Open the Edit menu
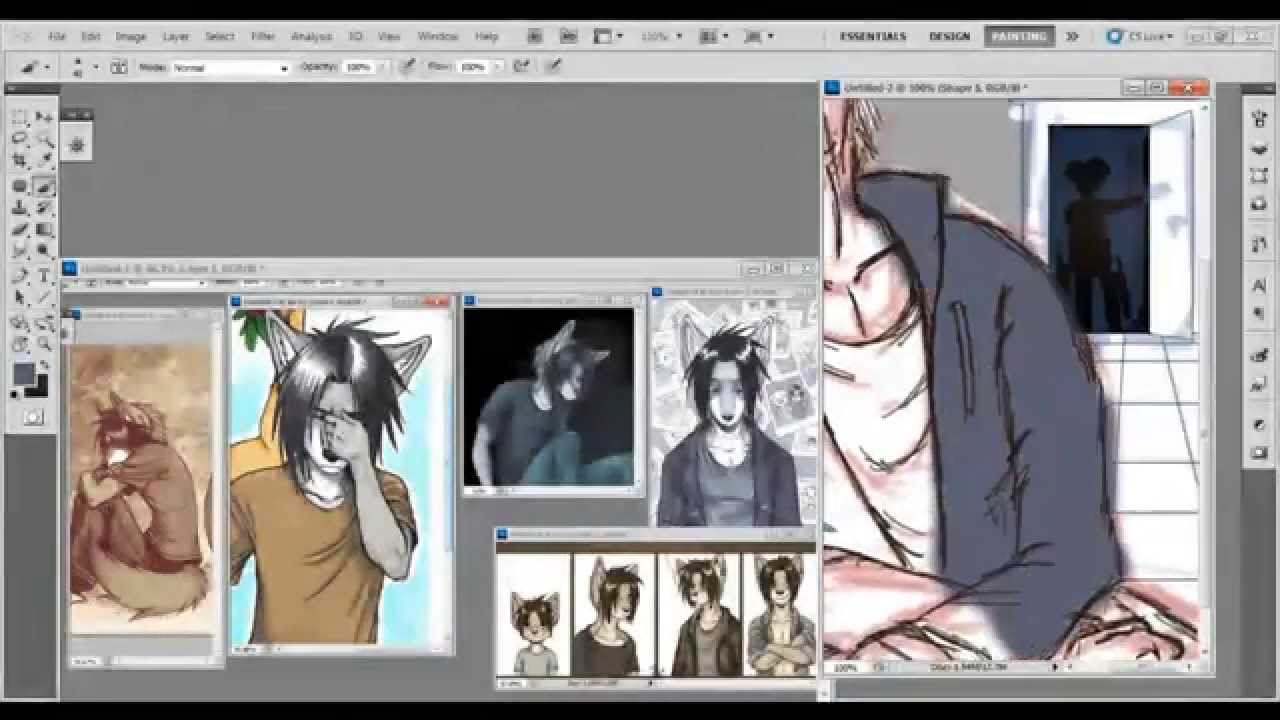1280x720 pixels. coord(91,36)
